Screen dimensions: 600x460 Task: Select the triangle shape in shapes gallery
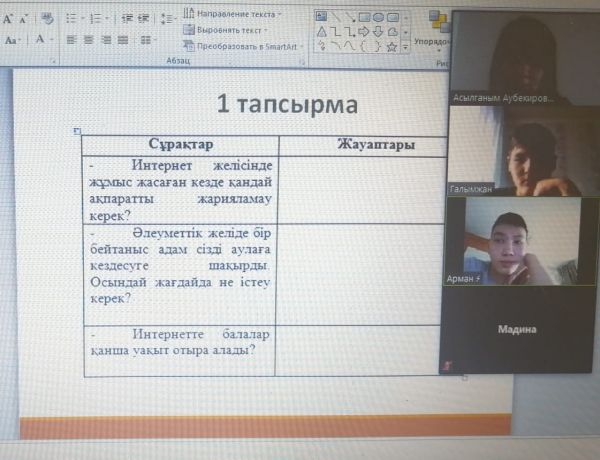pos(320,32)
